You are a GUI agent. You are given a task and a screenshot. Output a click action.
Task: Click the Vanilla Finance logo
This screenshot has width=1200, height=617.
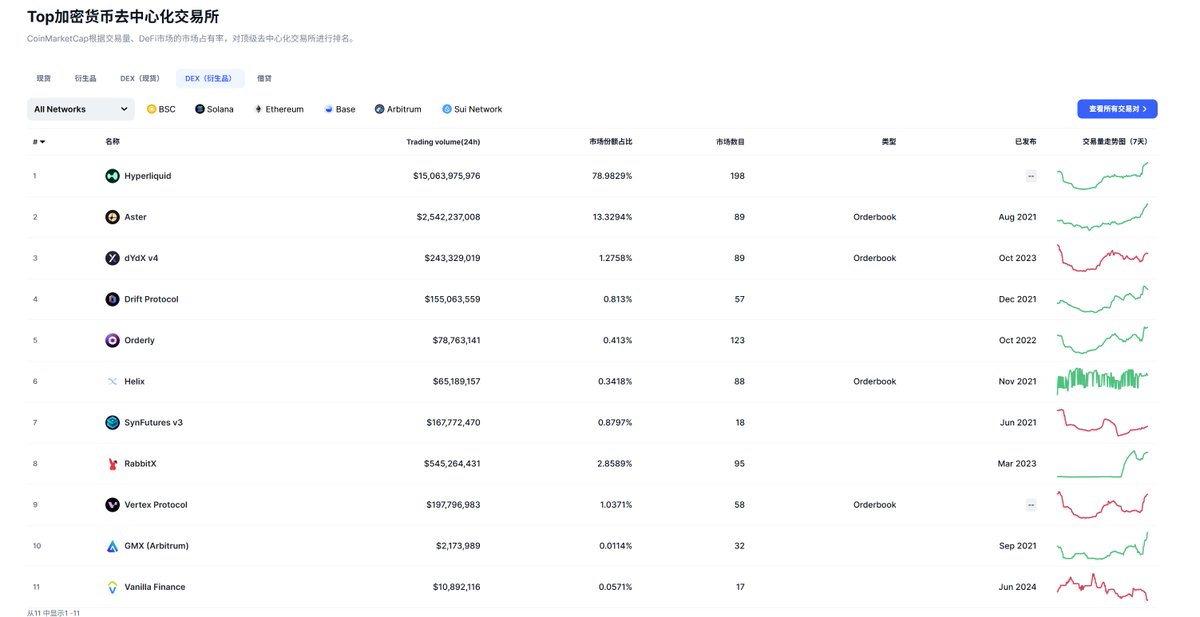112,587
